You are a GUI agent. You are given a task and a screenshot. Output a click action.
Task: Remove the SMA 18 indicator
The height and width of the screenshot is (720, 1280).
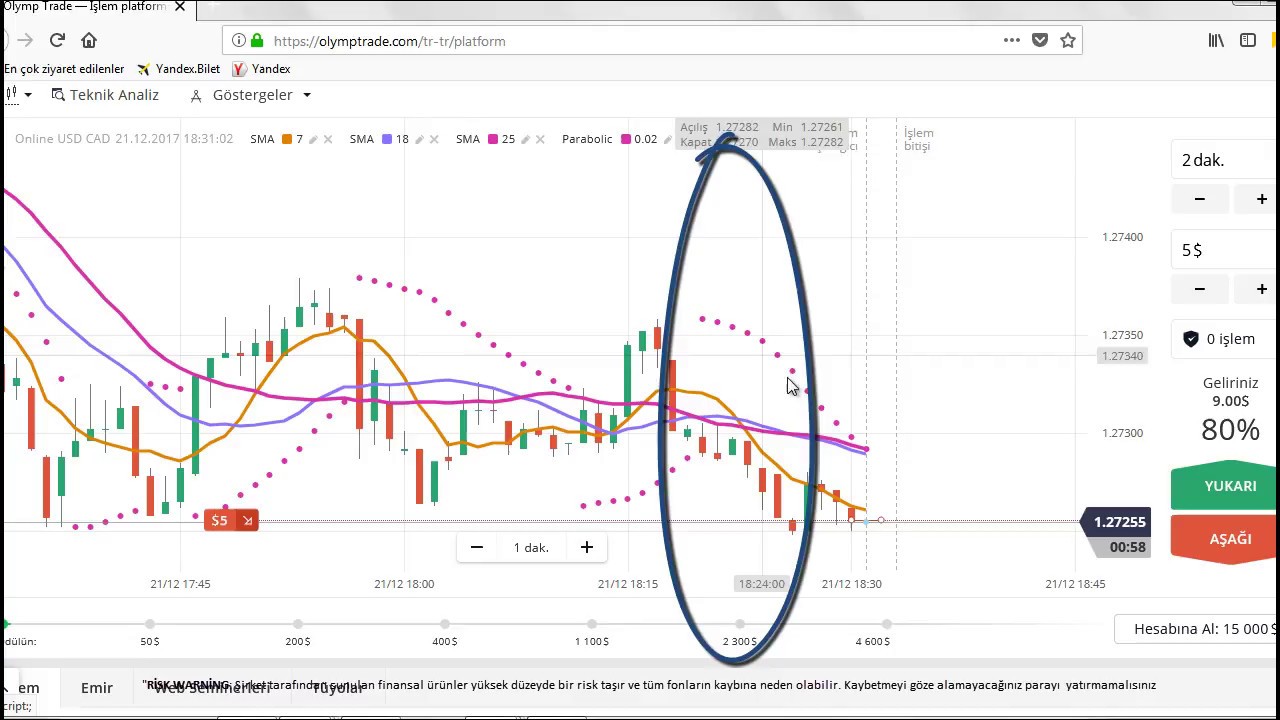[434, 139]
